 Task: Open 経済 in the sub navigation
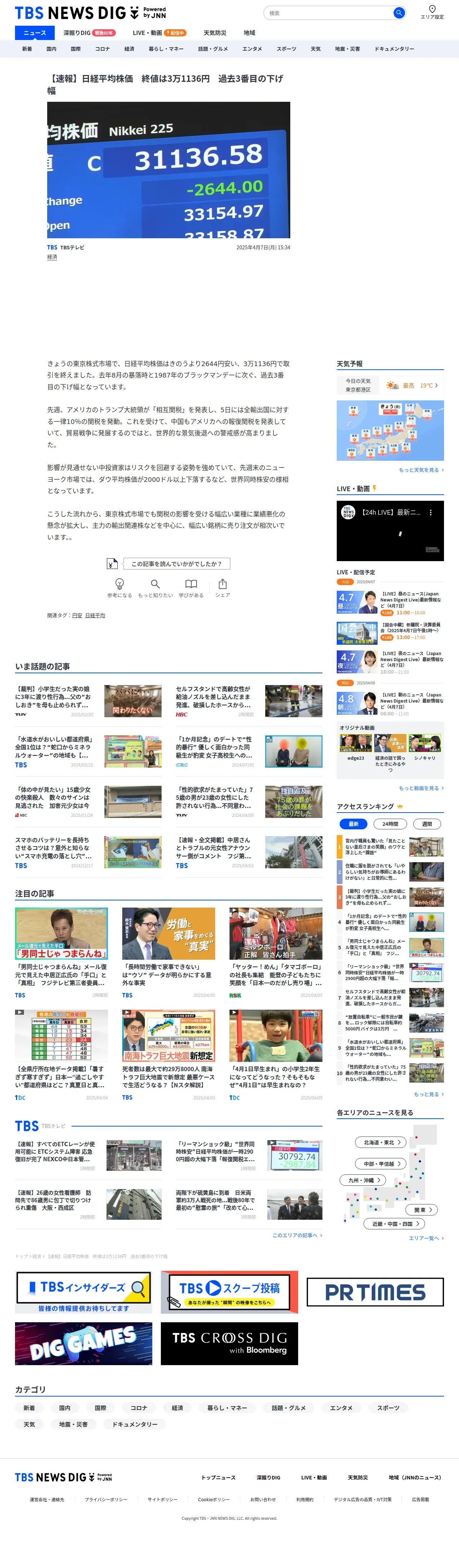[x=129, y=49]
